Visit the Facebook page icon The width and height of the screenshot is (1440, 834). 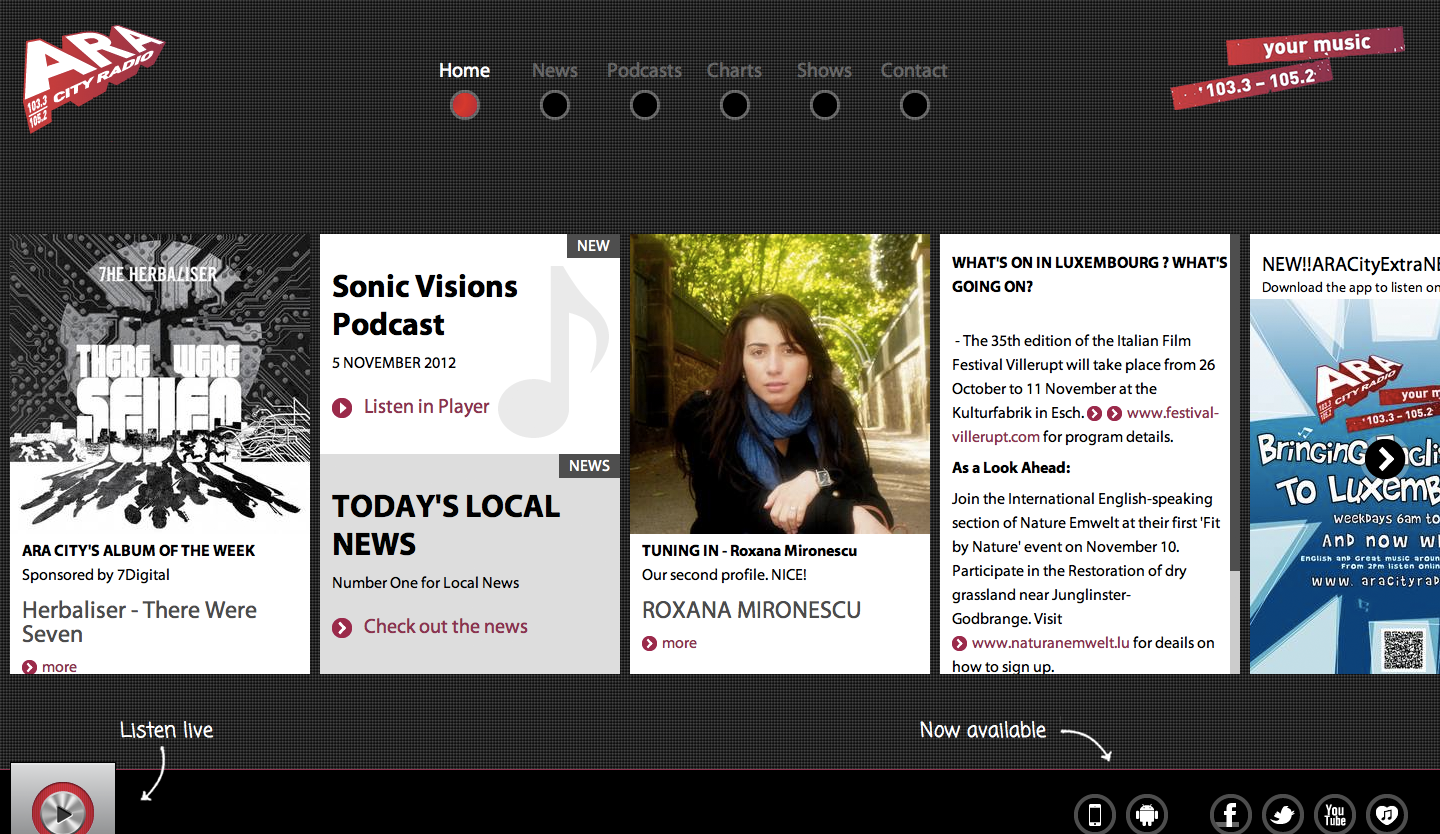[1230, 815]
